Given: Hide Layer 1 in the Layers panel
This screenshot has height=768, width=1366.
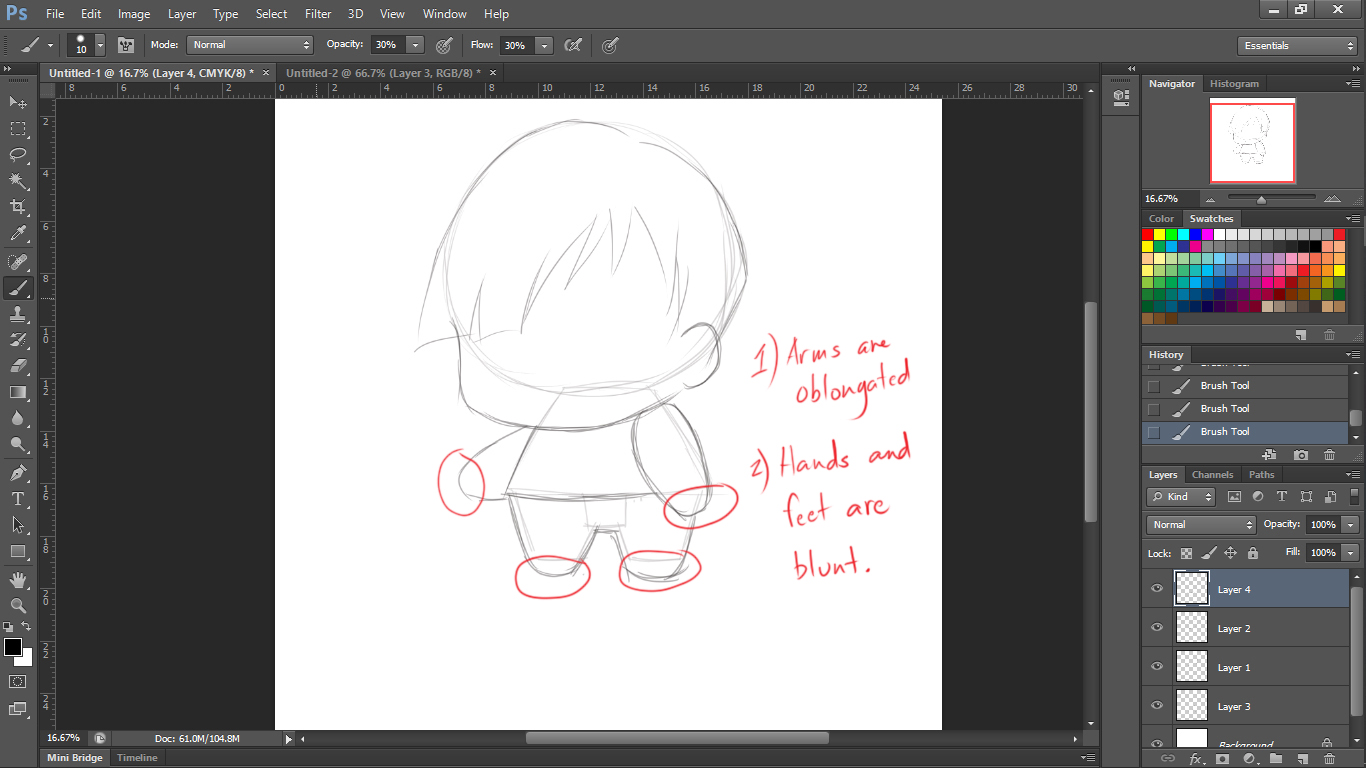Looking at the screenshot, I should (1156, 666).
